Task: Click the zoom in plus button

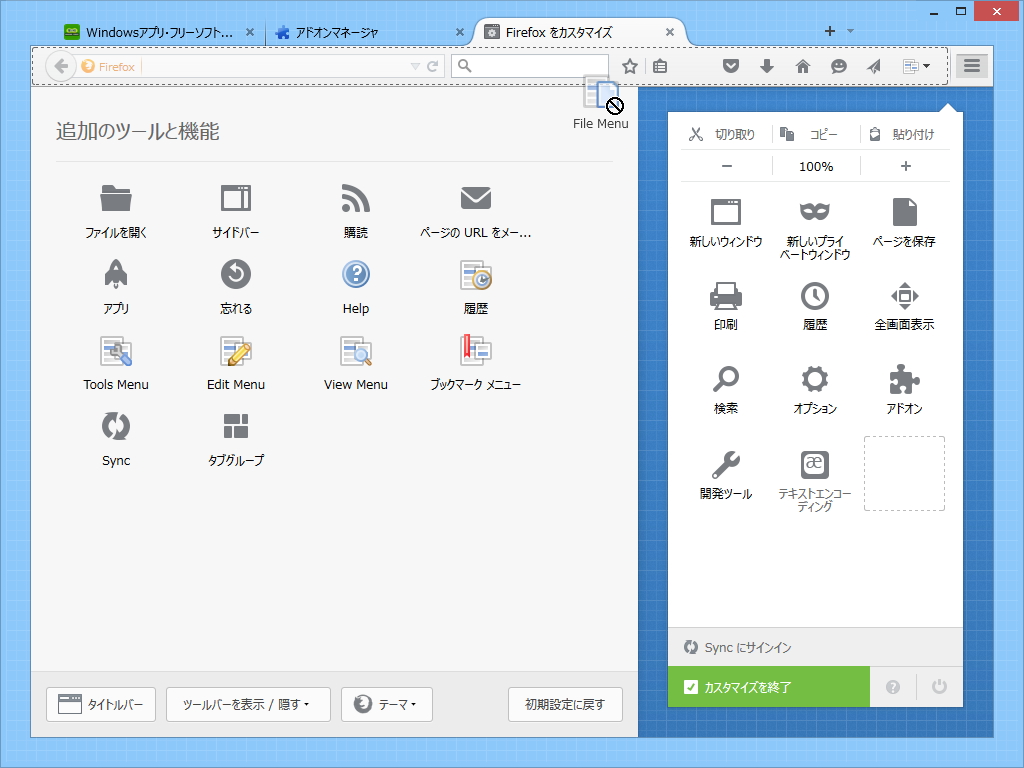Action: [x=905, y=166]
